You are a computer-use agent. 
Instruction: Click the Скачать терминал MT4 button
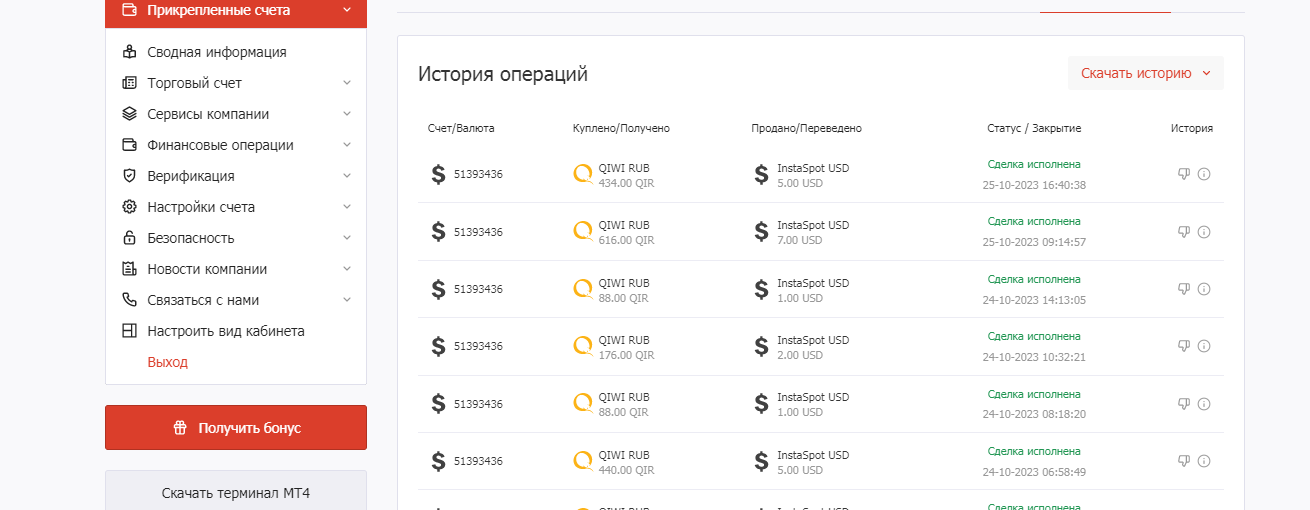tap(236, 493)
